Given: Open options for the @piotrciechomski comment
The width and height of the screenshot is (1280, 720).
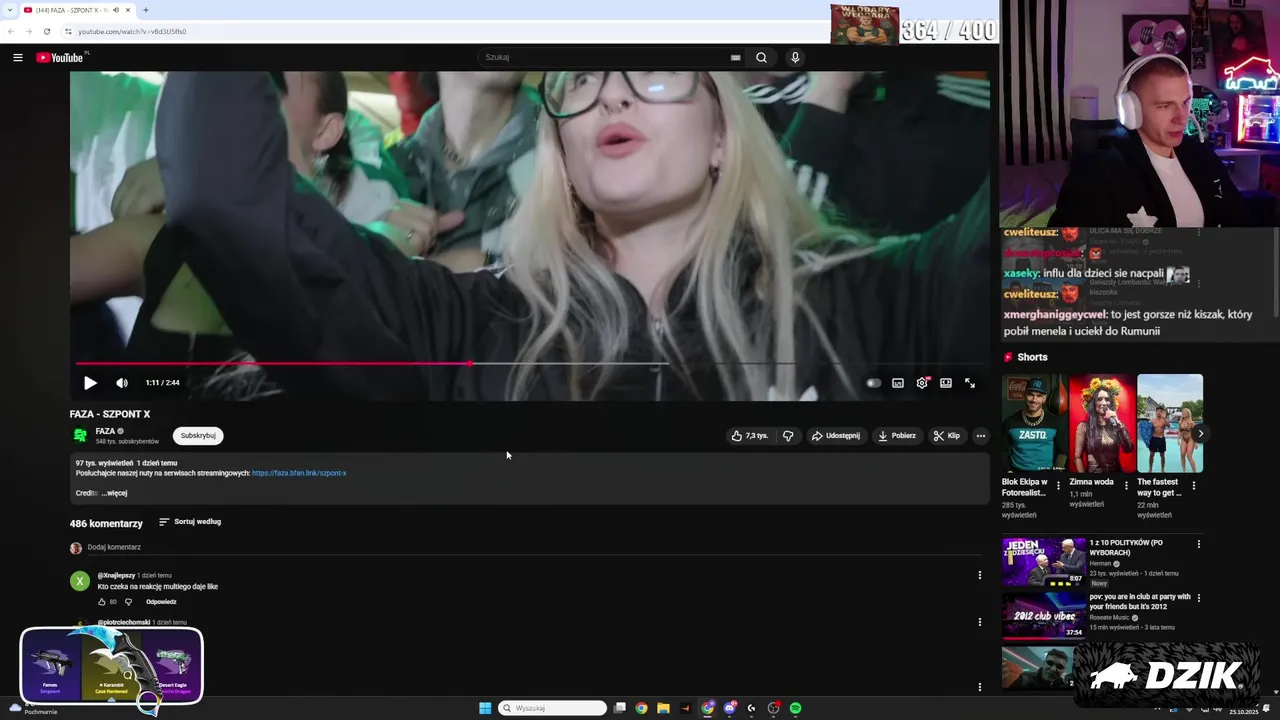Looking at the screenshot, I should point(980,622).
